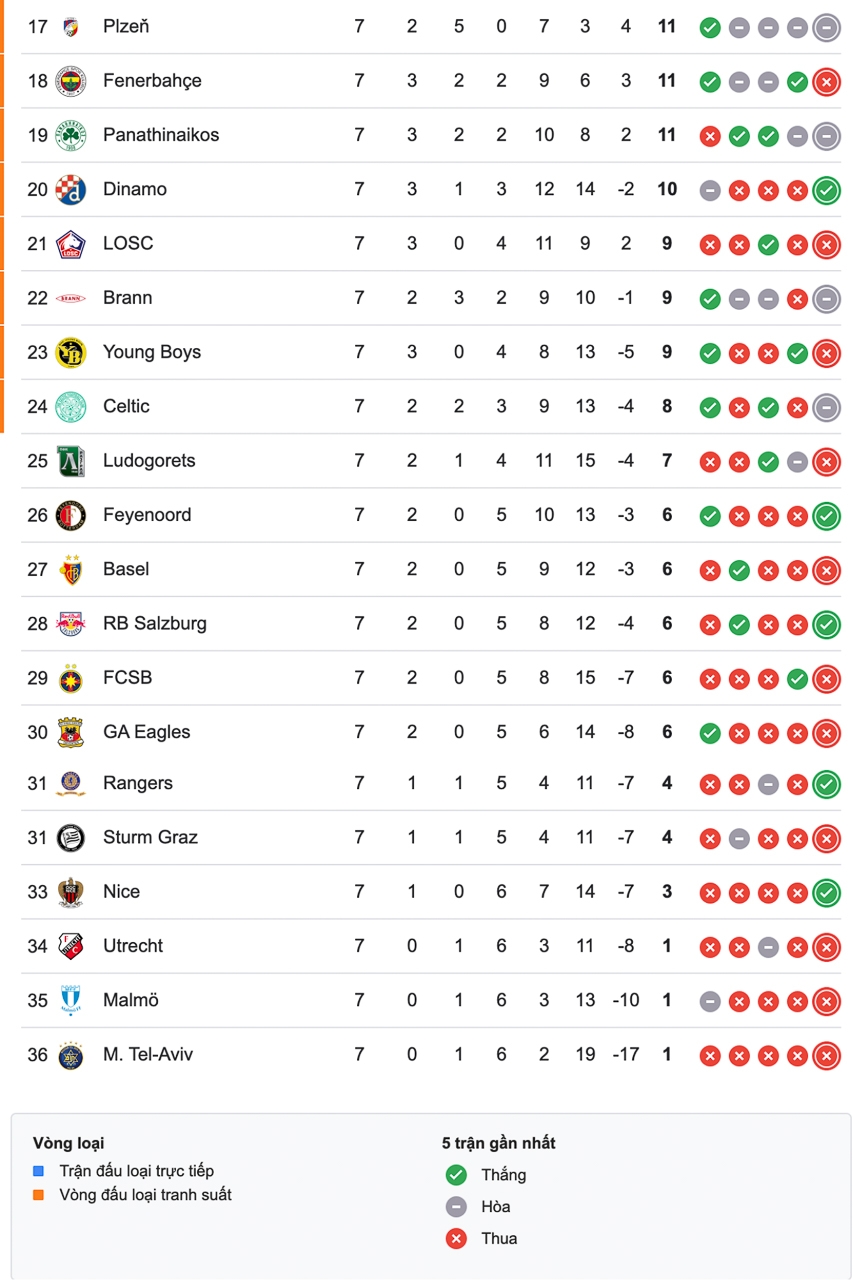Click the Sturm Graz team name
Viewport: 853px width, 1280px height.
[150, 837]
